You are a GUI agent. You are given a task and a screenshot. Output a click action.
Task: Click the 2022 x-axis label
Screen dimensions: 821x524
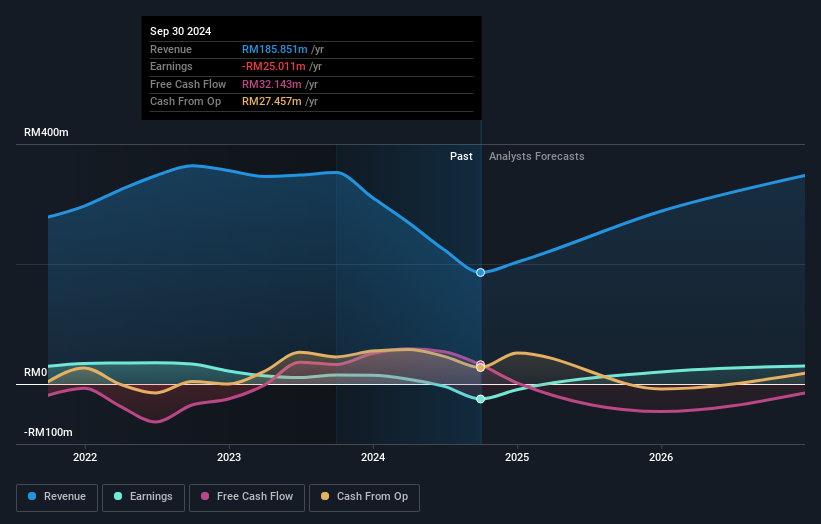tap(85, 457)
